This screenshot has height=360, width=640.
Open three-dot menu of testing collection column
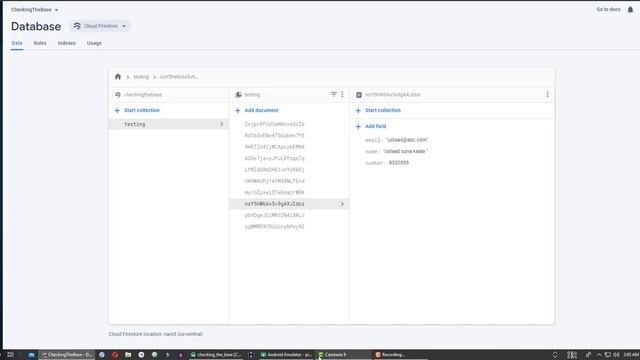tap(342, 94)
